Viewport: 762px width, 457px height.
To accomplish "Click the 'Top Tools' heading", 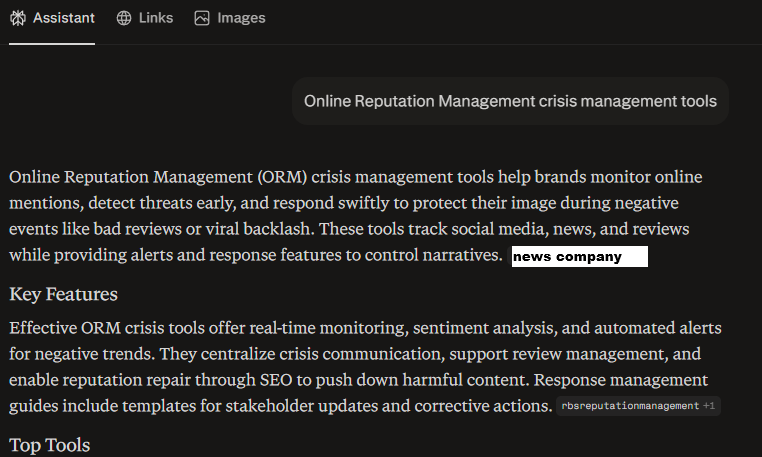I will 49,445.
